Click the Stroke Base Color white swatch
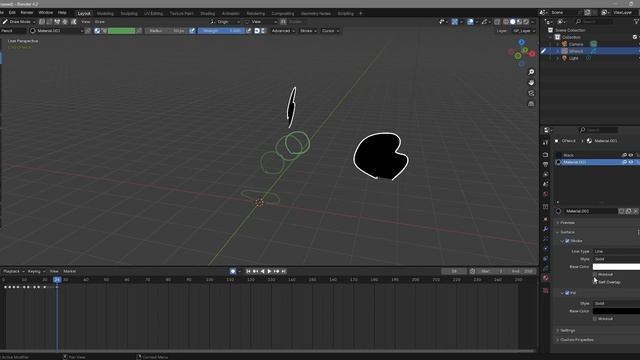The image size is (640, 360). tap(616, 267)
